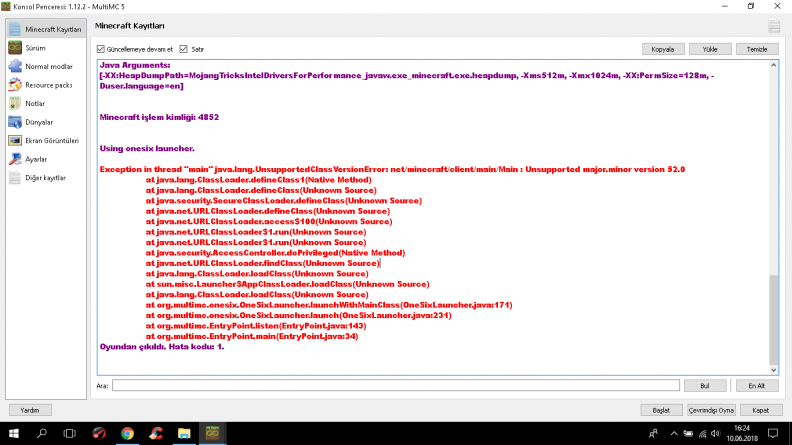Open the Notlar notes icon
Screen dimensions: 792x445
point(15,104)
